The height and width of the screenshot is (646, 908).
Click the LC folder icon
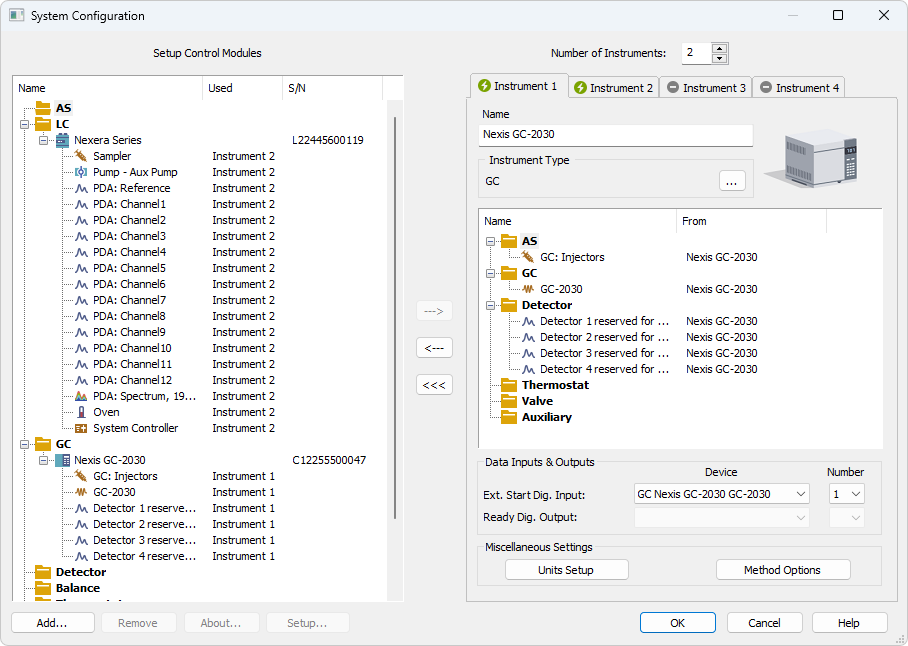tap(43, 124)
